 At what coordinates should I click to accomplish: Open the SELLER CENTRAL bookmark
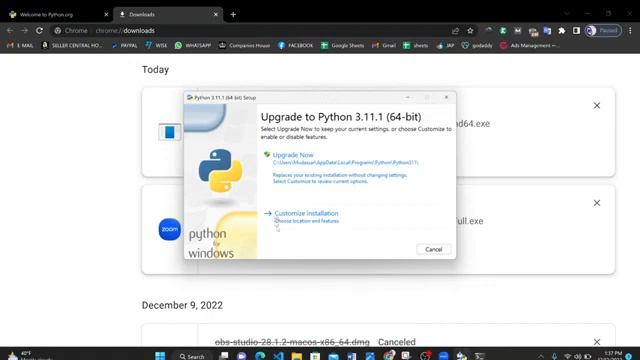(72, 45)
